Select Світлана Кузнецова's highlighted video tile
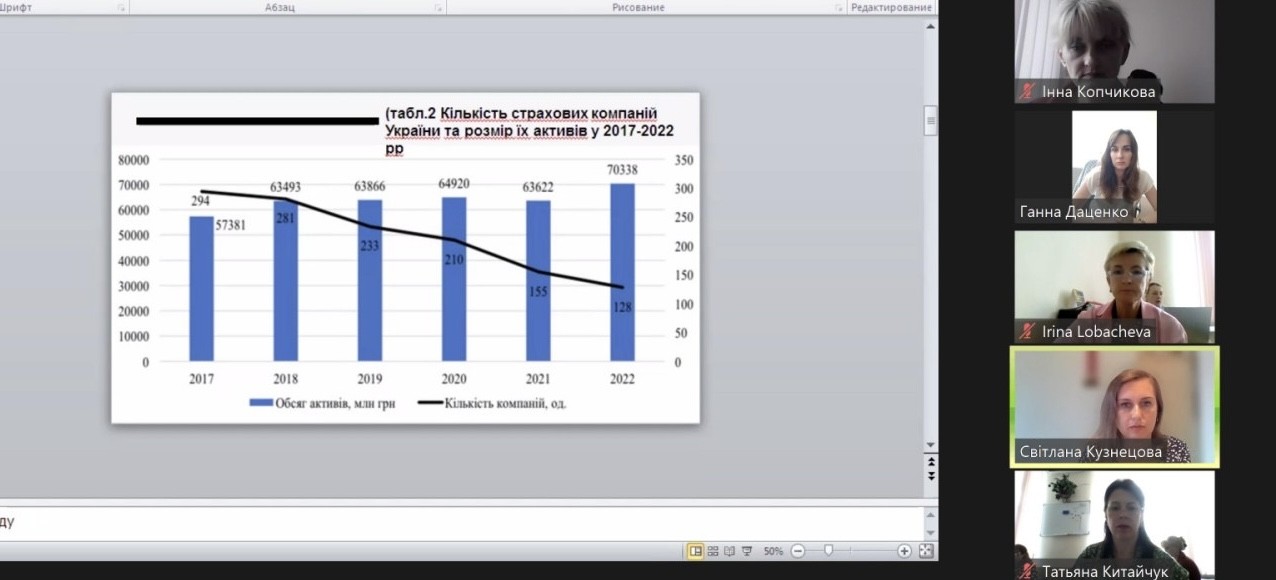 (x=1114, y=406)
